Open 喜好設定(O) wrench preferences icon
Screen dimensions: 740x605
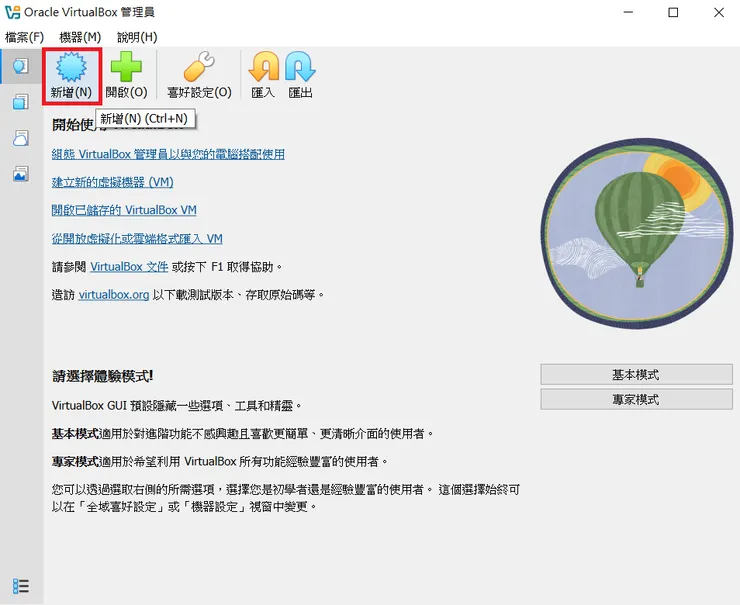[x=199, y=76]
